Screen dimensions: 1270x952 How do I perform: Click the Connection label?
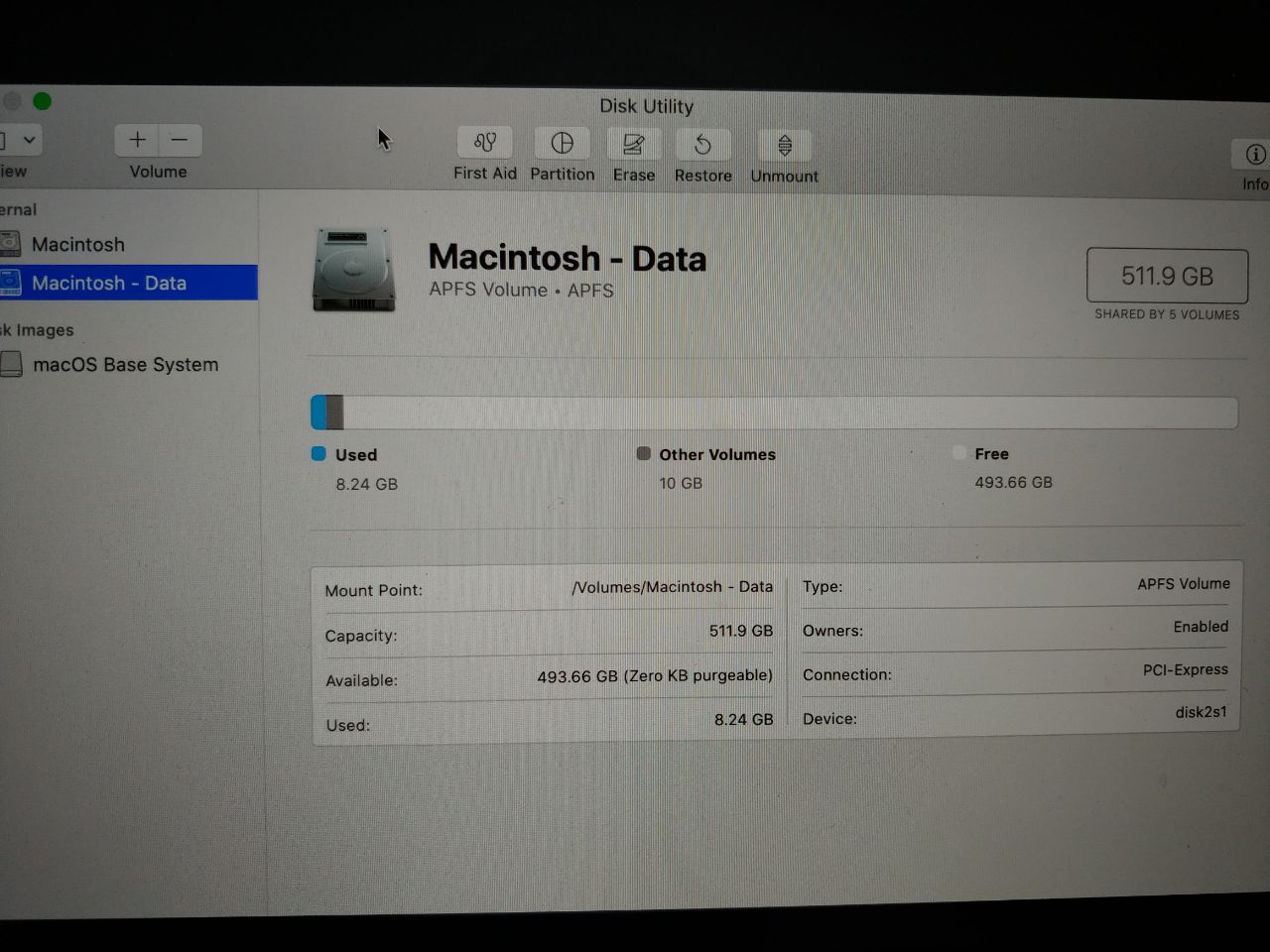click(x=847, y=674)
